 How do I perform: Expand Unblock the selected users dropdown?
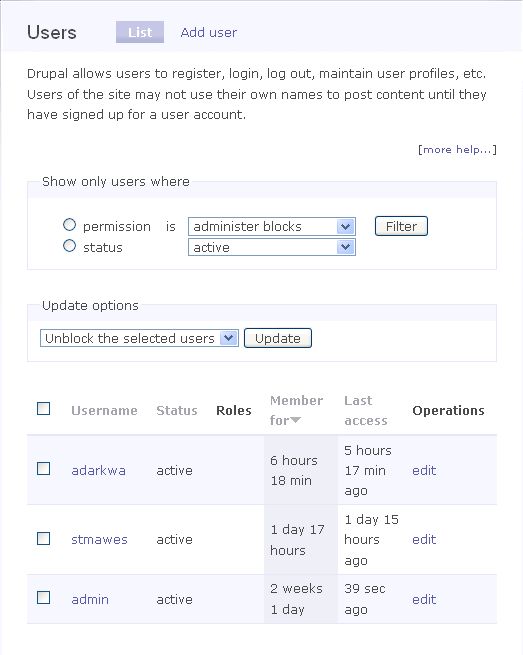pos(139,338)
